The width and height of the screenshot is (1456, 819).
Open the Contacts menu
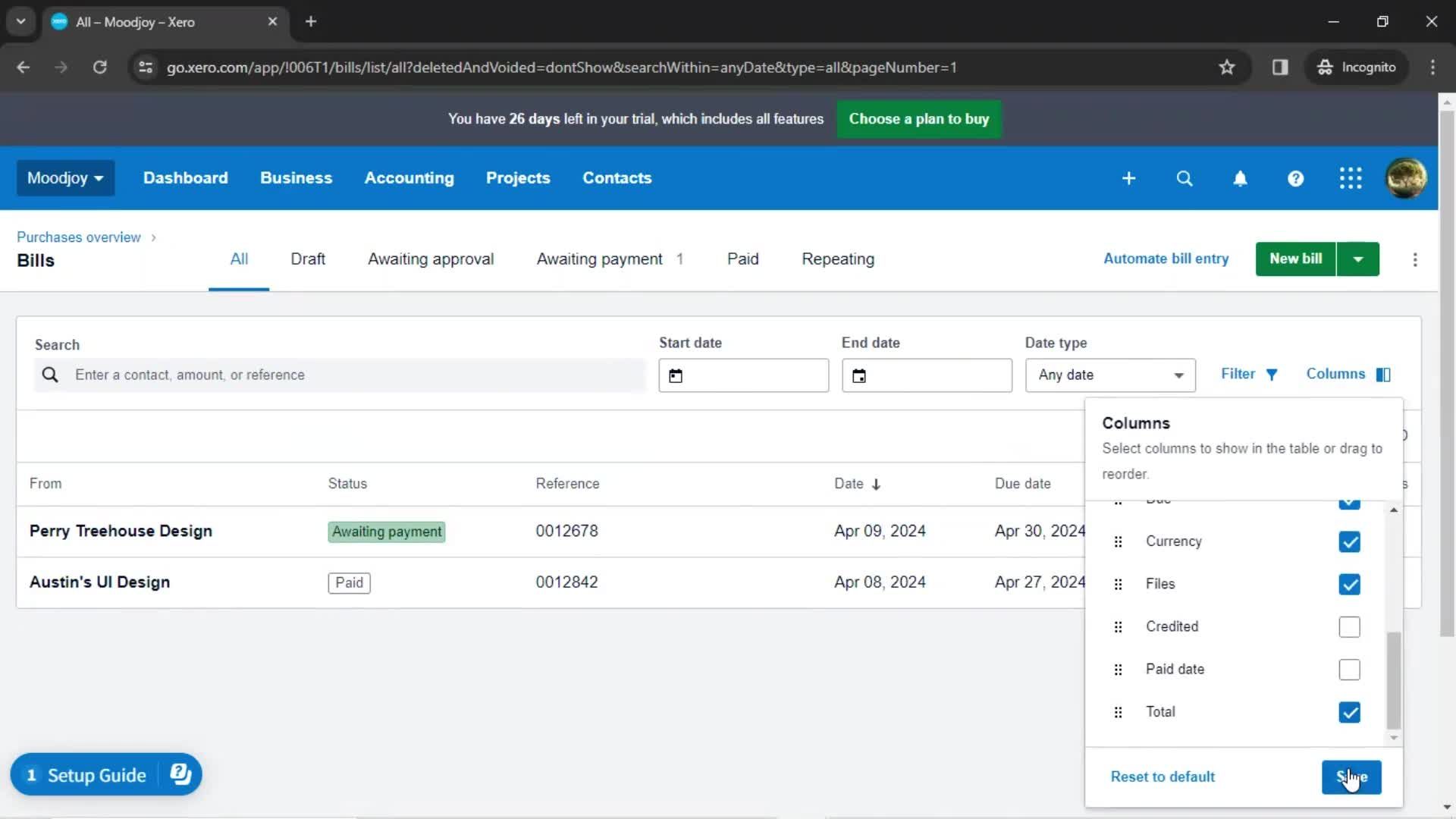tap(617, 178)
